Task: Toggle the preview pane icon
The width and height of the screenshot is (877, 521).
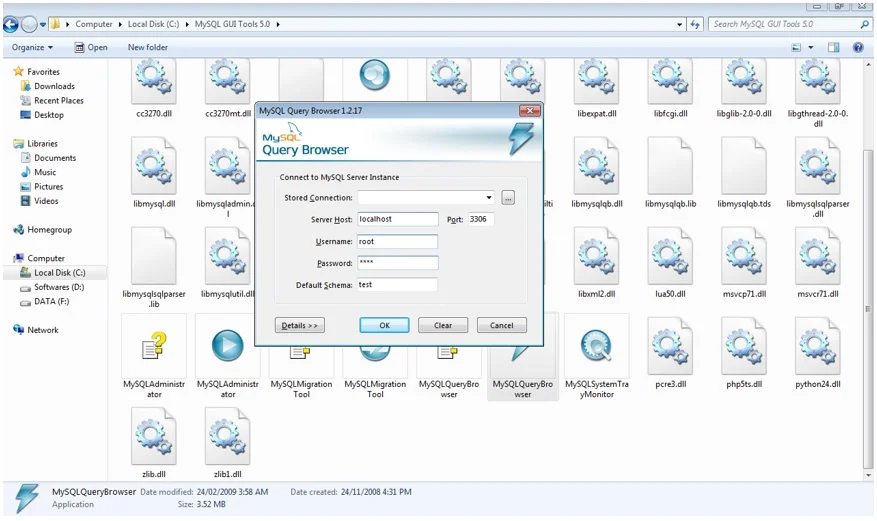Action: [833, 48]
